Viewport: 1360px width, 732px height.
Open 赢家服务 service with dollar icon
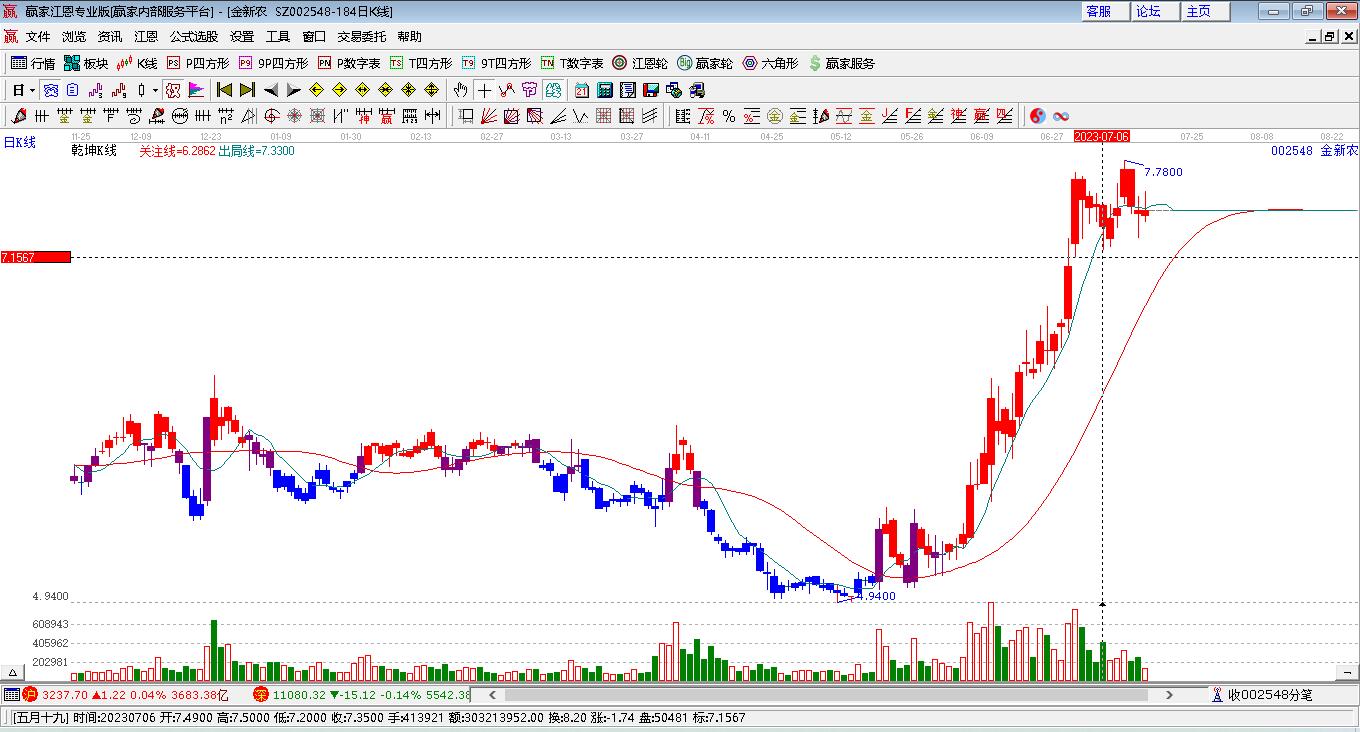click(841, 63)
